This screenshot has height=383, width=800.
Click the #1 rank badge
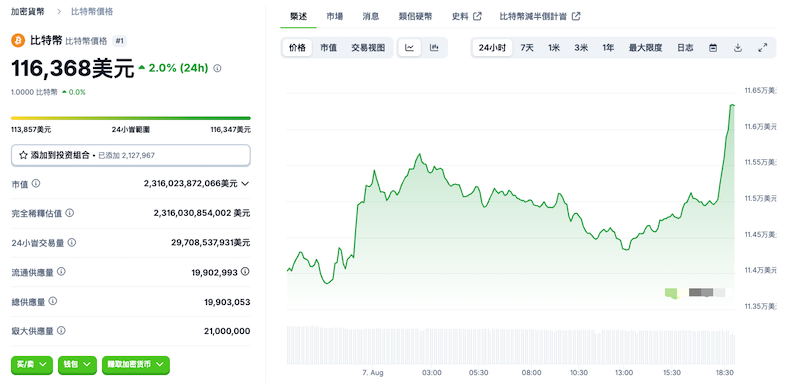pos(119,41)
